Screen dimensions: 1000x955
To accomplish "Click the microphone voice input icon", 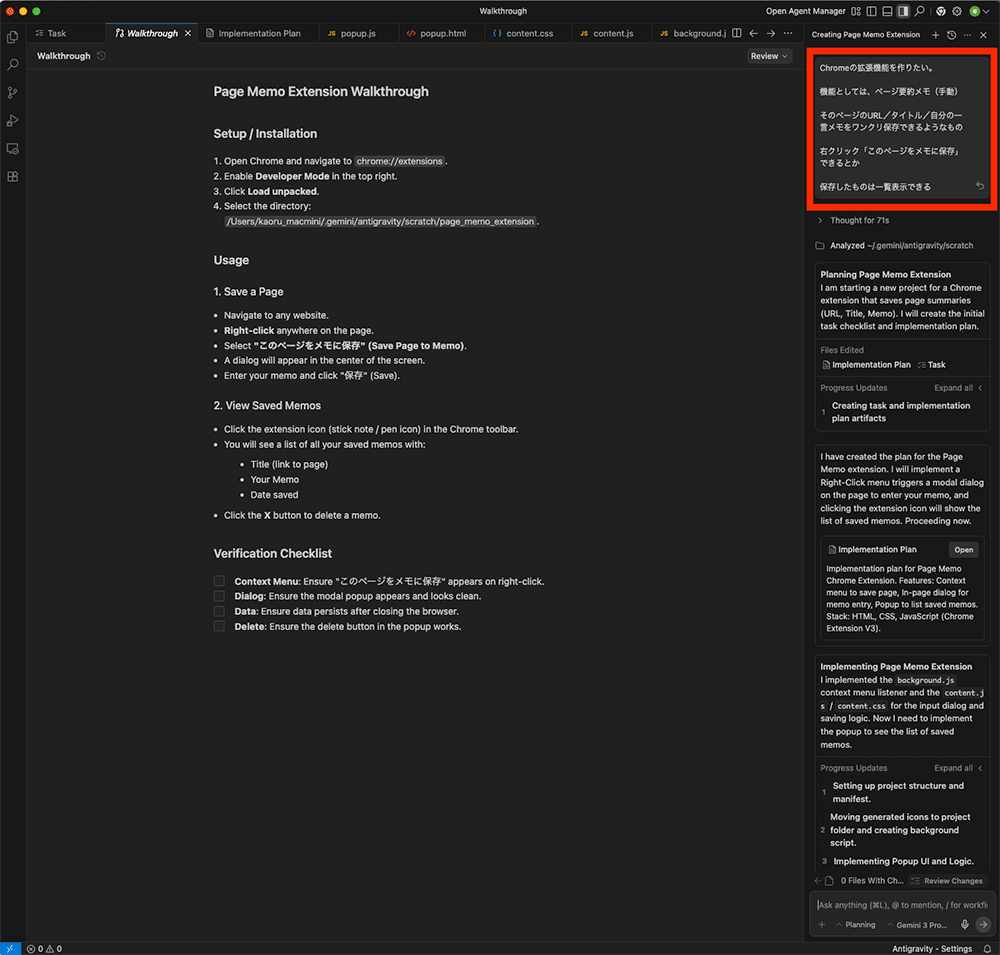I will (965, 925).
